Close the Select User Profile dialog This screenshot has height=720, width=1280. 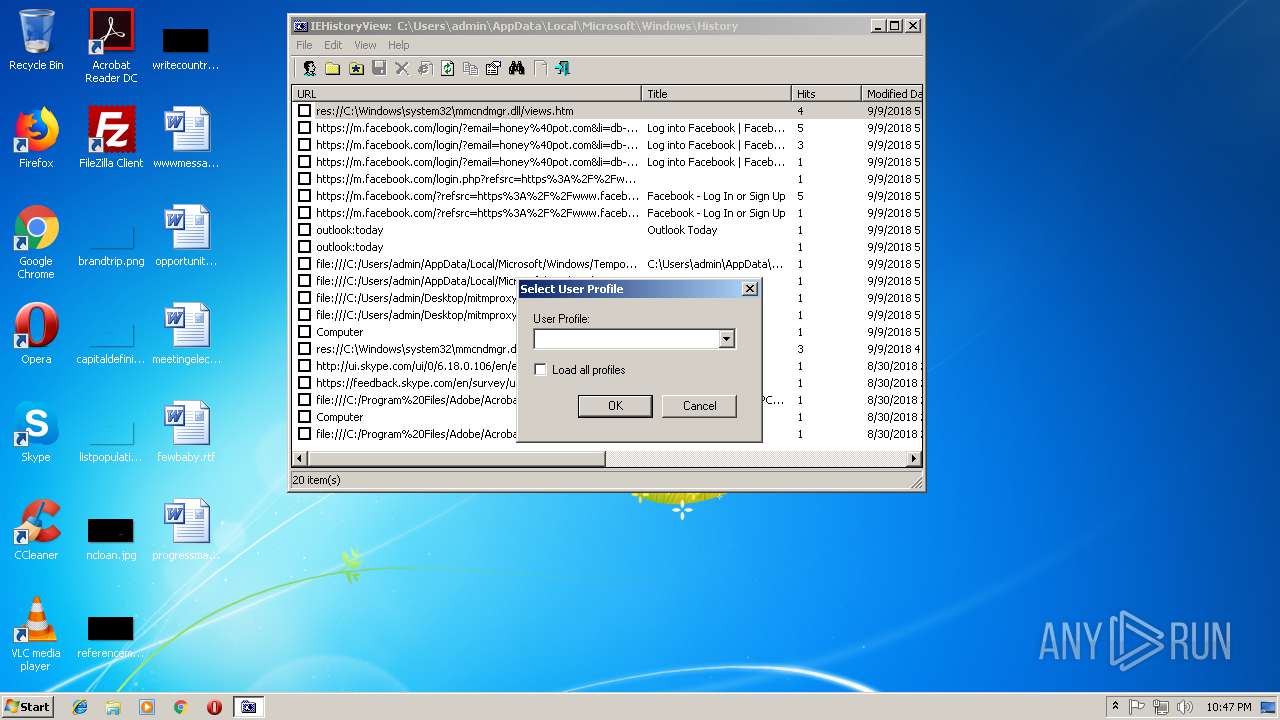click(x=750, y=289)
